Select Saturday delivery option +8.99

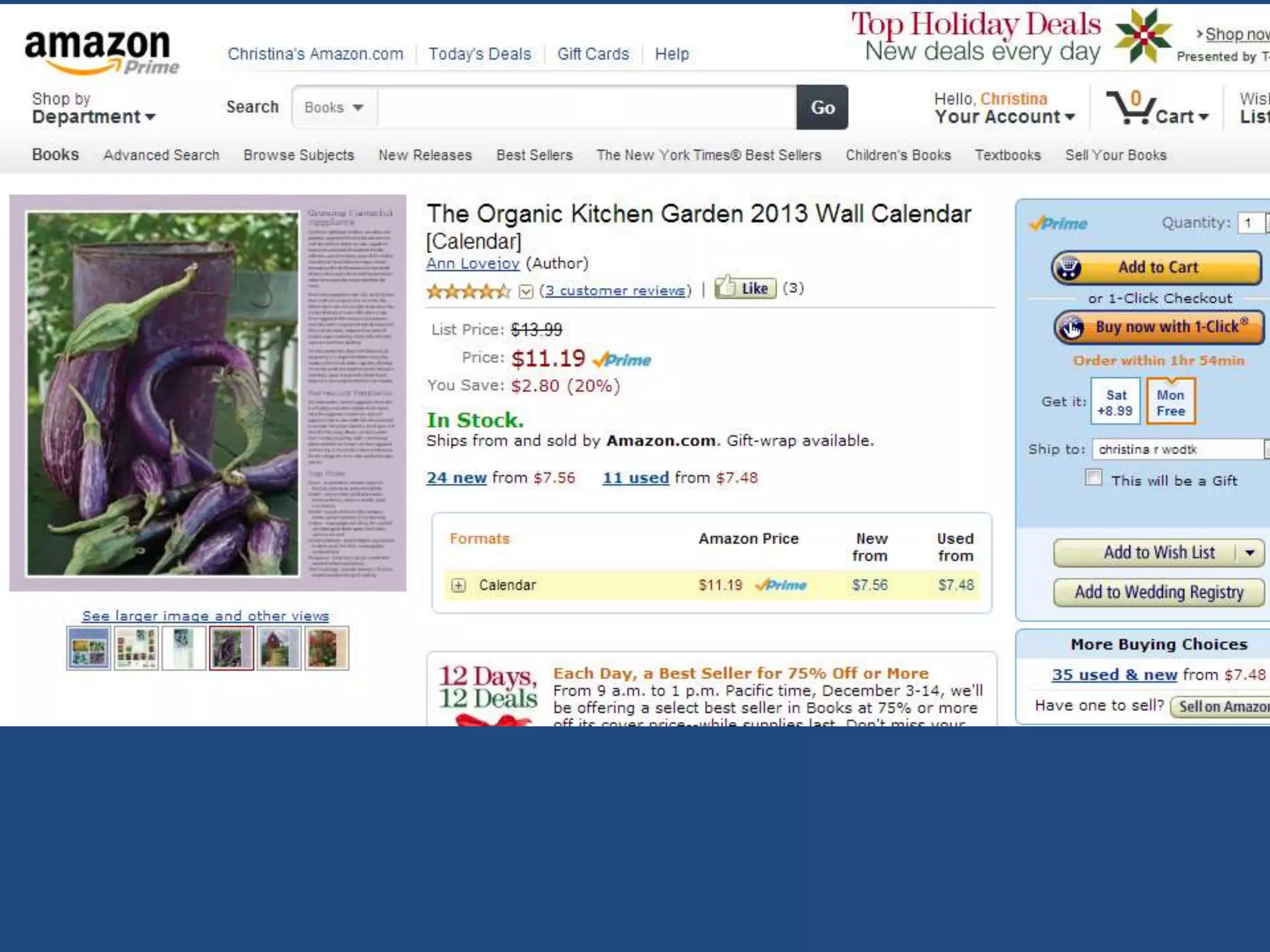coord(1115,402)
